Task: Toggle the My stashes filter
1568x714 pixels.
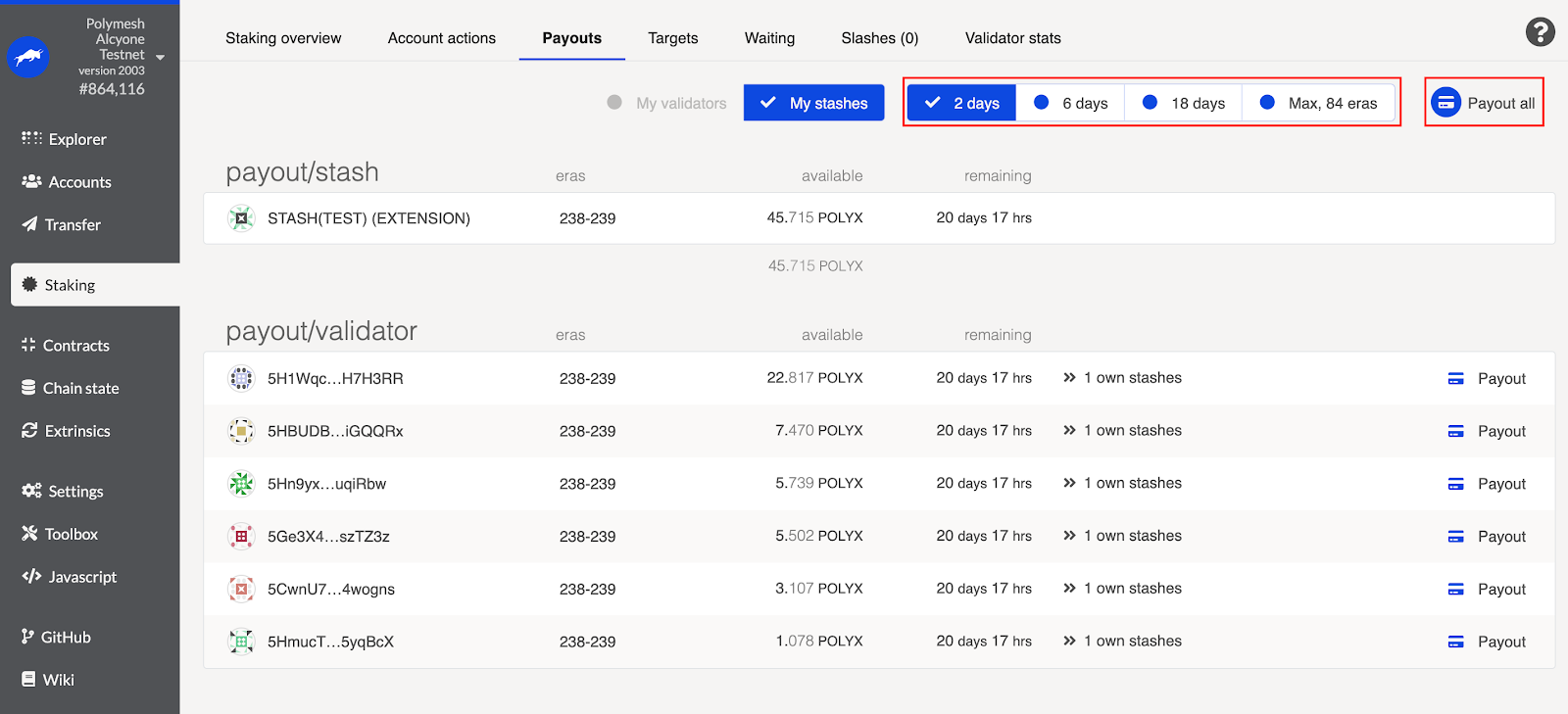Action: click(813, 103)
